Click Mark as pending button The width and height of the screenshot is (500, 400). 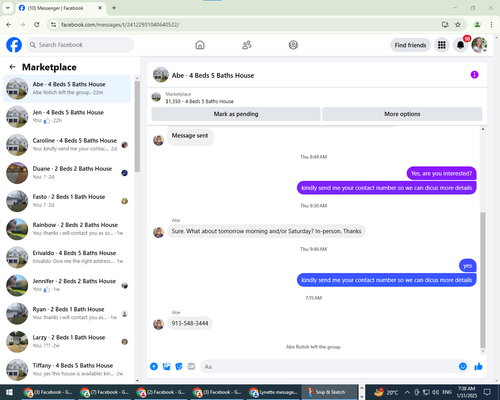(236, 114)
